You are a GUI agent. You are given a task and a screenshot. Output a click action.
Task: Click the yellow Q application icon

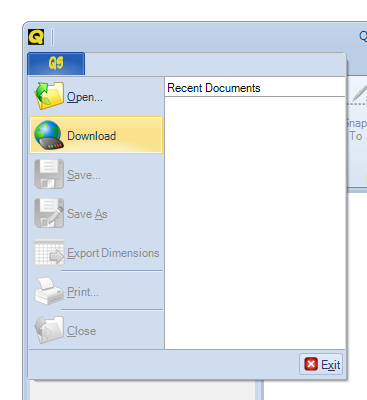[x=36, y=37]
